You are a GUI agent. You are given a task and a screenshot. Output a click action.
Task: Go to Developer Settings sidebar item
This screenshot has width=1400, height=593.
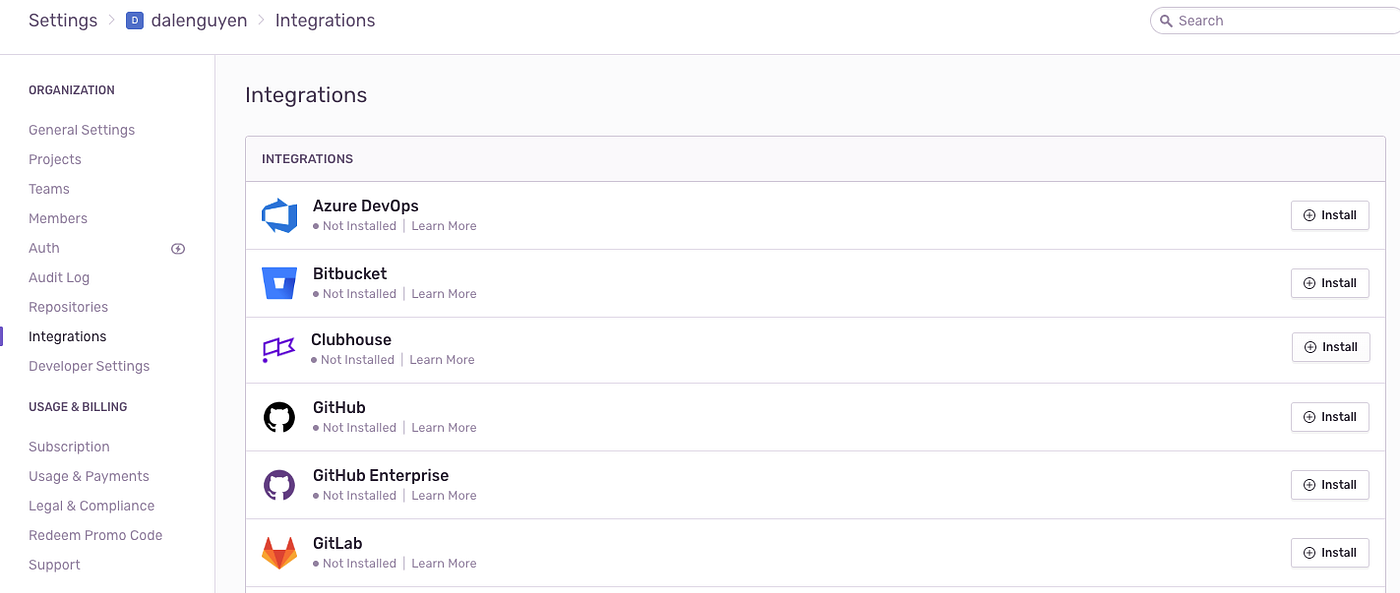(x=89, y=366)
